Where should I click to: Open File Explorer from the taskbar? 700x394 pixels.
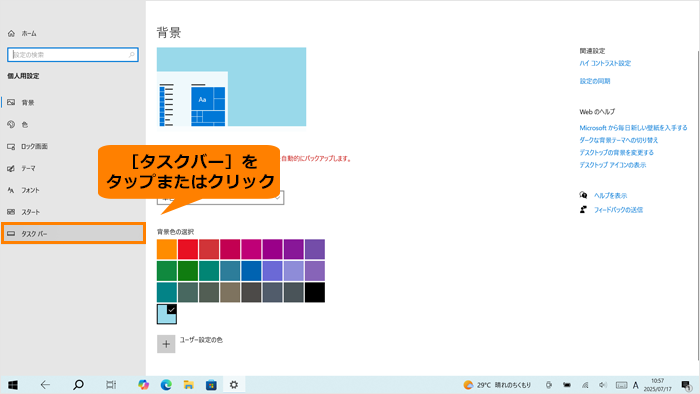pyautogui.click(x=188, y=385)
